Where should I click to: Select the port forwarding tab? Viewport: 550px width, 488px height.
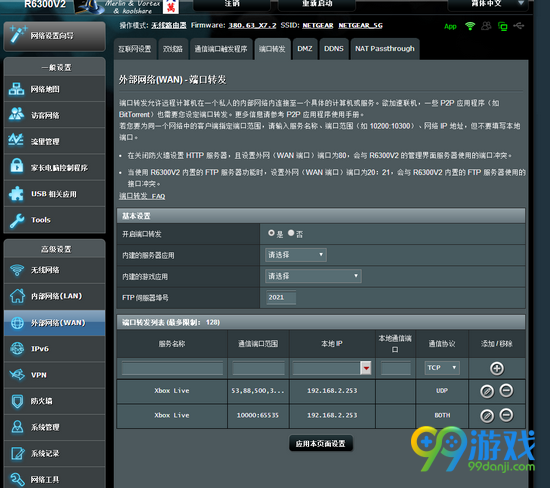(272, 49)
